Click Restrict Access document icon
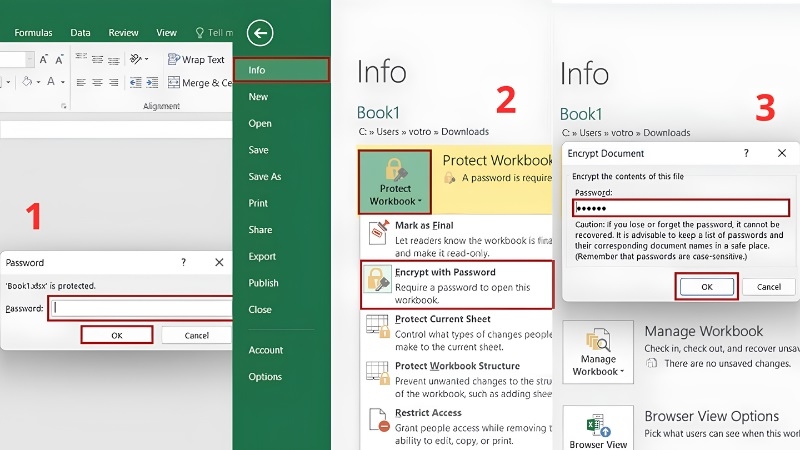Screen dimensions: 800x450 [x=379, y=420]
